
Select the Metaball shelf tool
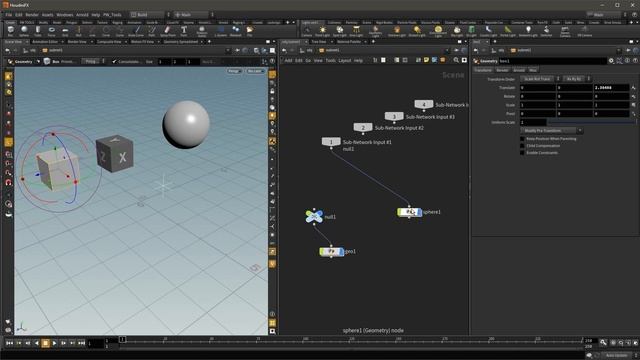(236, 31)
